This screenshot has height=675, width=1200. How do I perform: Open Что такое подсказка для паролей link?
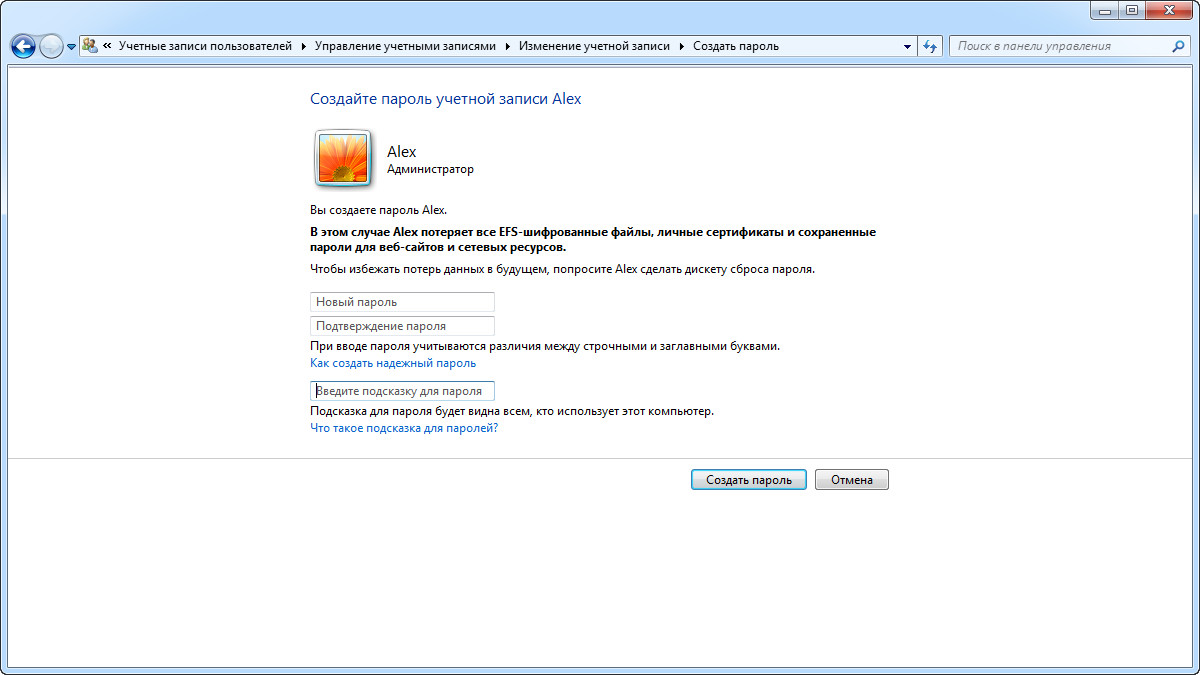[x=404, y=428]
